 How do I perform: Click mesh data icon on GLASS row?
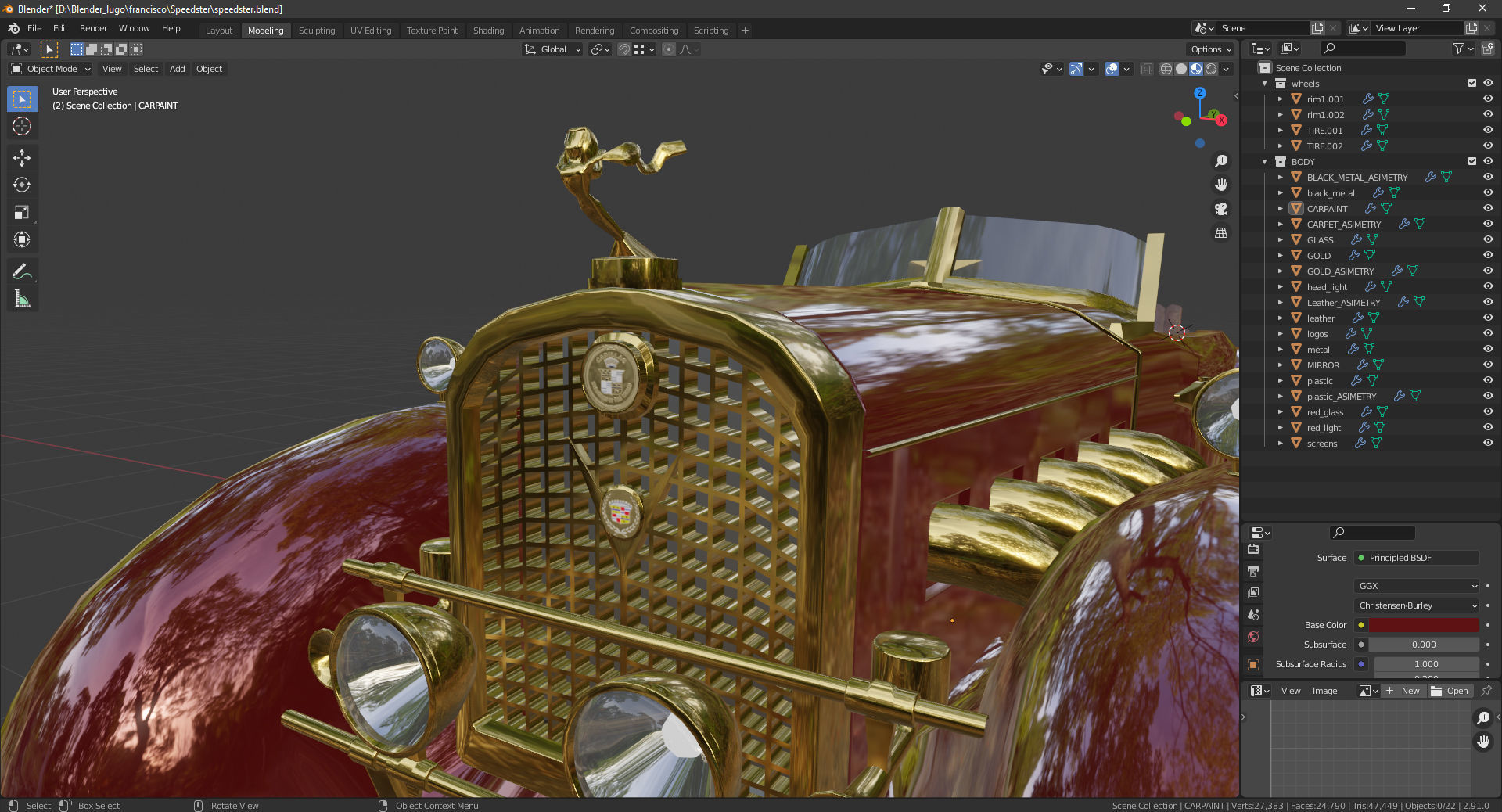click(x=1371, y=240)
